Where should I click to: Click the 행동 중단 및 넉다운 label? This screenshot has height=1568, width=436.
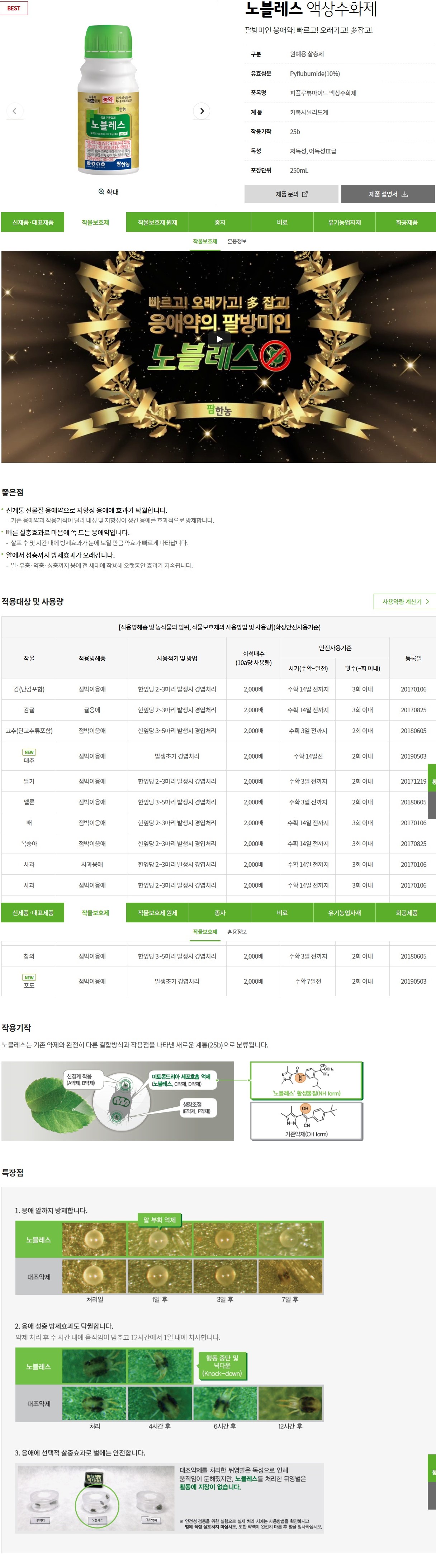222,1365
